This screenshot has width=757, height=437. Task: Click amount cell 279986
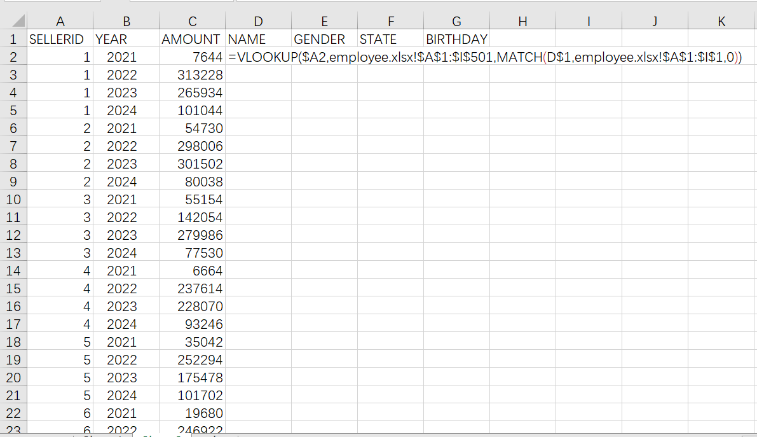[x=192, y=235]
